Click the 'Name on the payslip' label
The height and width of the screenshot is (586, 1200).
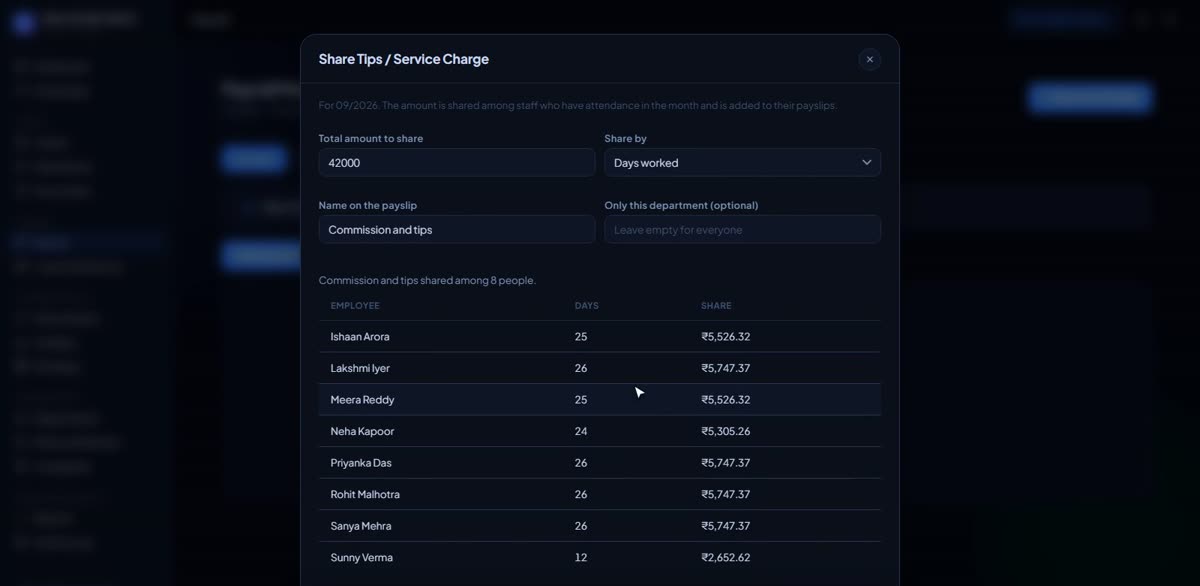[368, 205]
